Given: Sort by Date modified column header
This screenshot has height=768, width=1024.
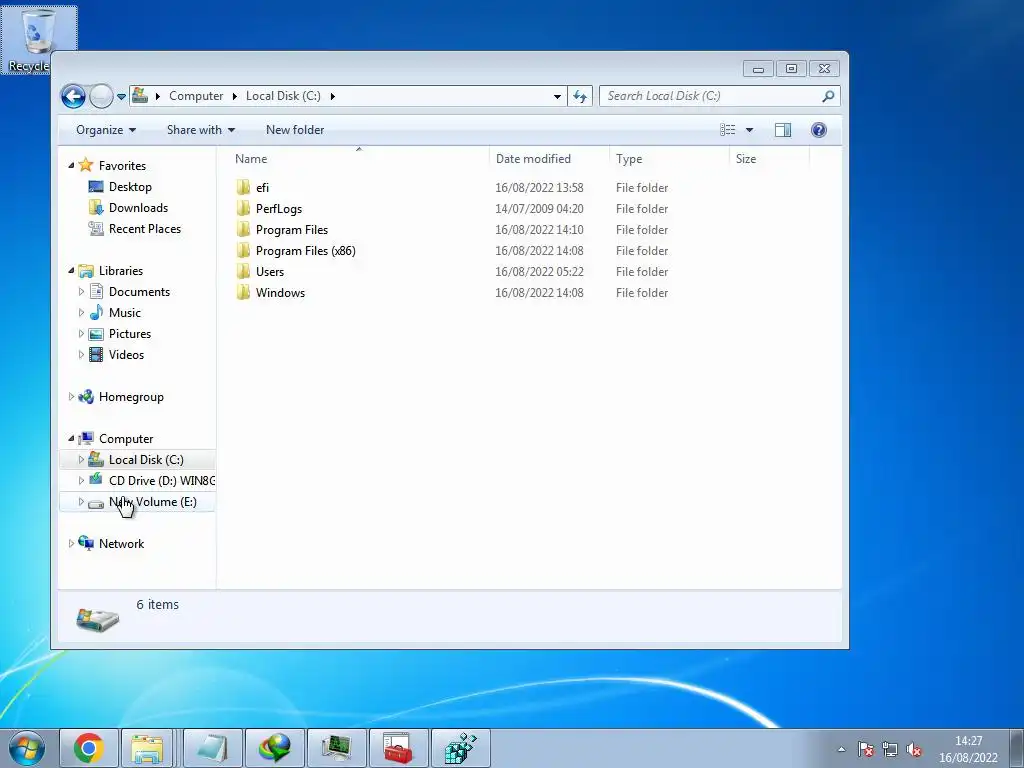Looking at the screenshot, I should point(533,159).
